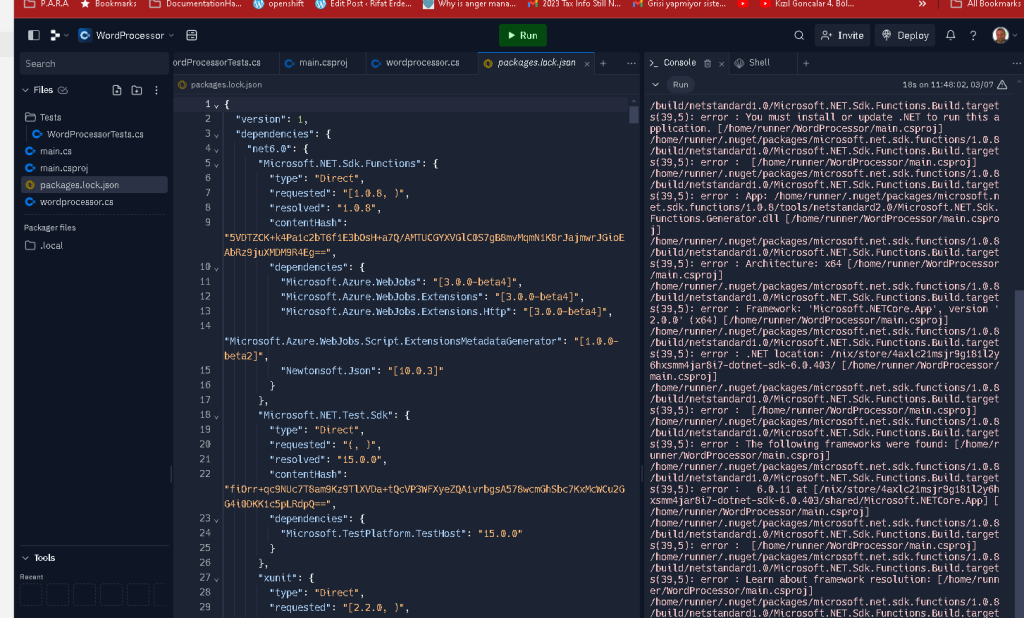The height and width of the screenshot is (618, 1024).
Task: Collapse the Tools section
Action: [25, 558]
